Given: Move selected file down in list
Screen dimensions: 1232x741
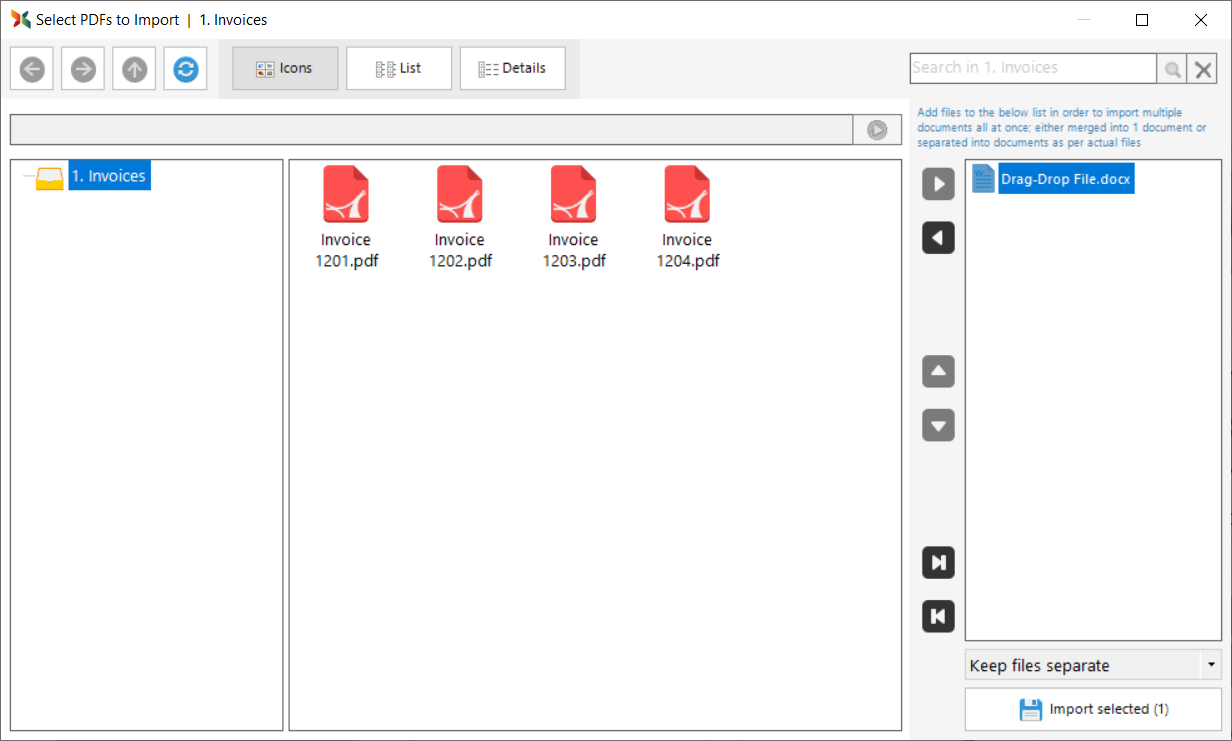Looking at the screenshot, I should pos(938,426).
